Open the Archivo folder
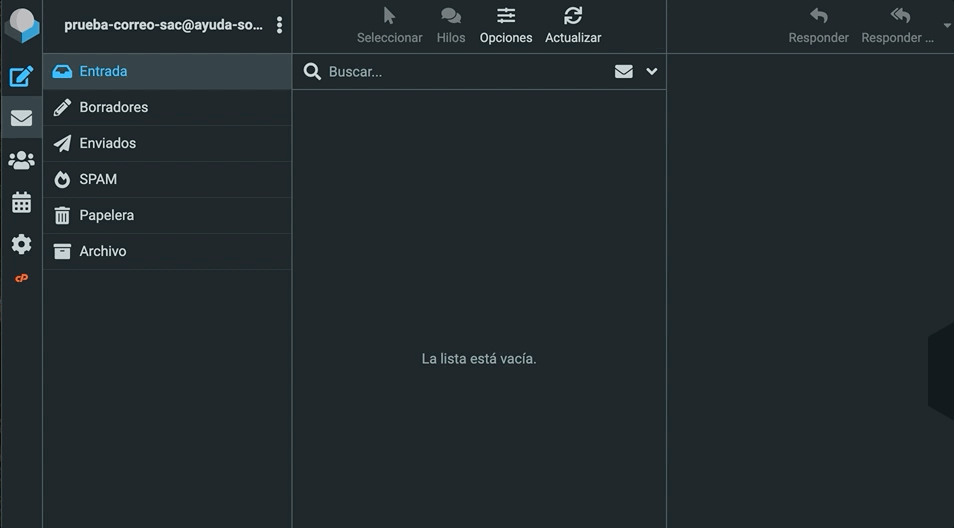Screen dimensions: 954x528 point(167,251)
